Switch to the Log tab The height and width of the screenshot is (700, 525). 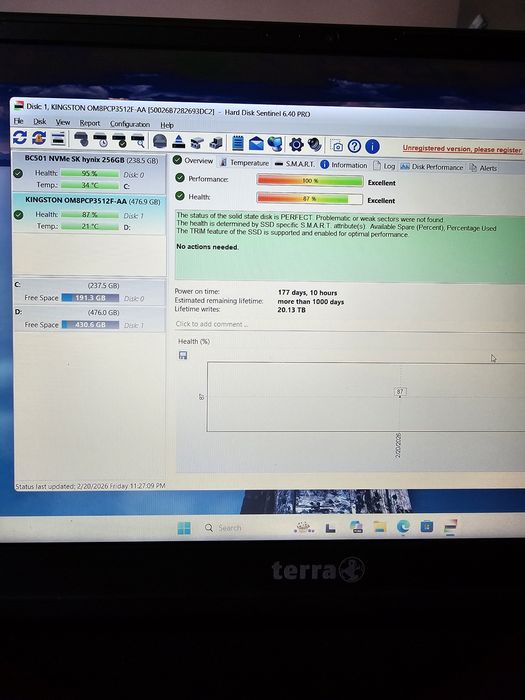pyautogui.click(x=384, y=166)
